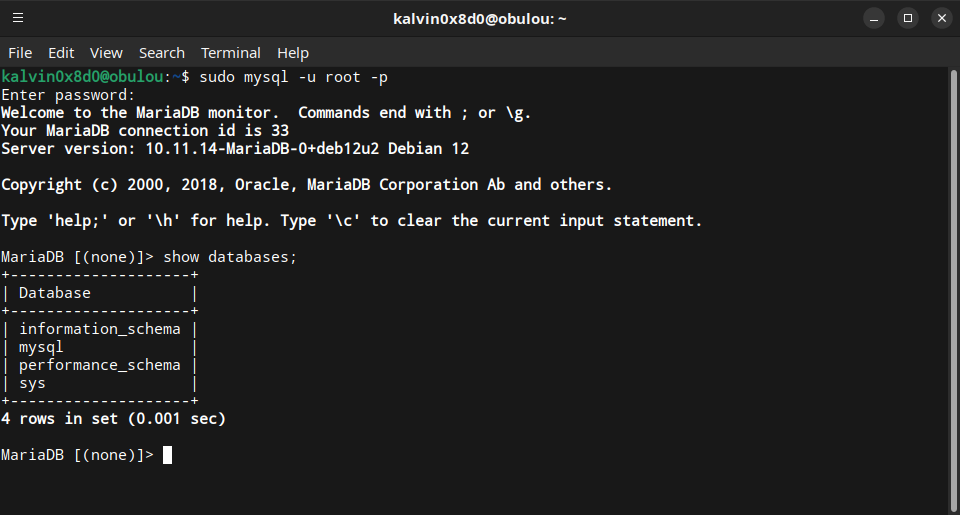Open the File menu

click(20, 53)
